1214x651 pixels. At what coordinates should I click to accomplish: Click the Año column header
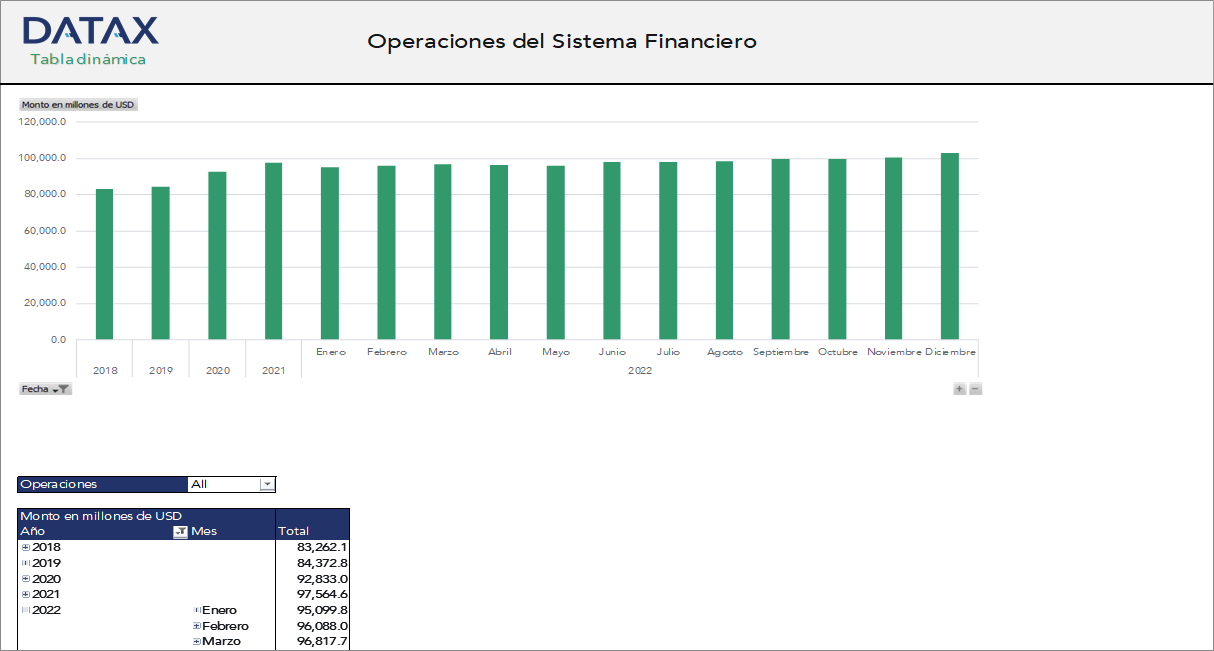point(31,531)
